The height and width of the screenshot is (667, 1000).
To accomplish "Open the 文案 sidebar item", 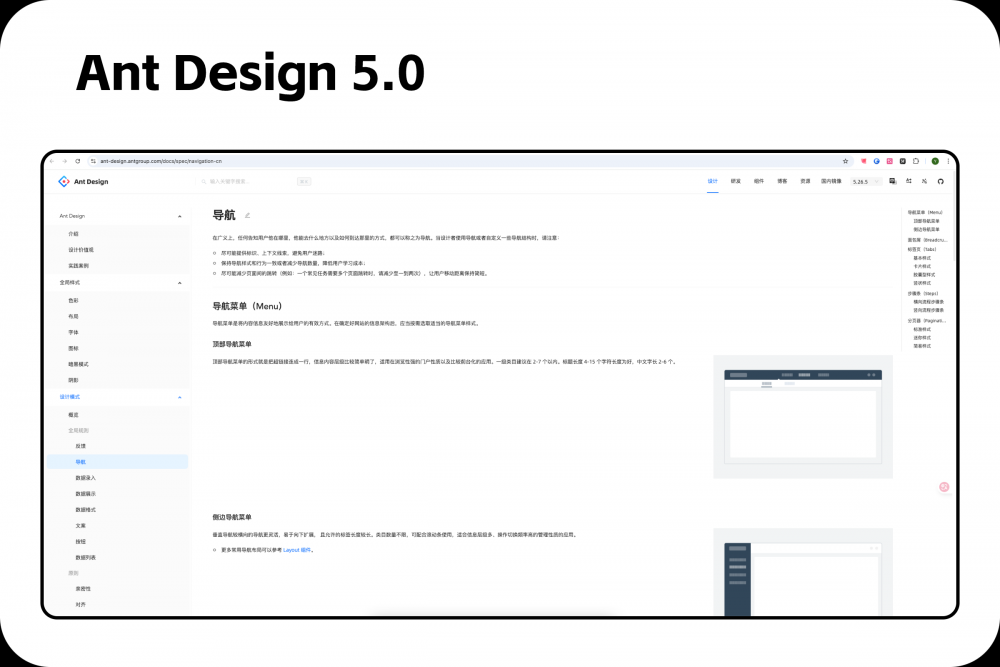I will click(x=80, y=526).
